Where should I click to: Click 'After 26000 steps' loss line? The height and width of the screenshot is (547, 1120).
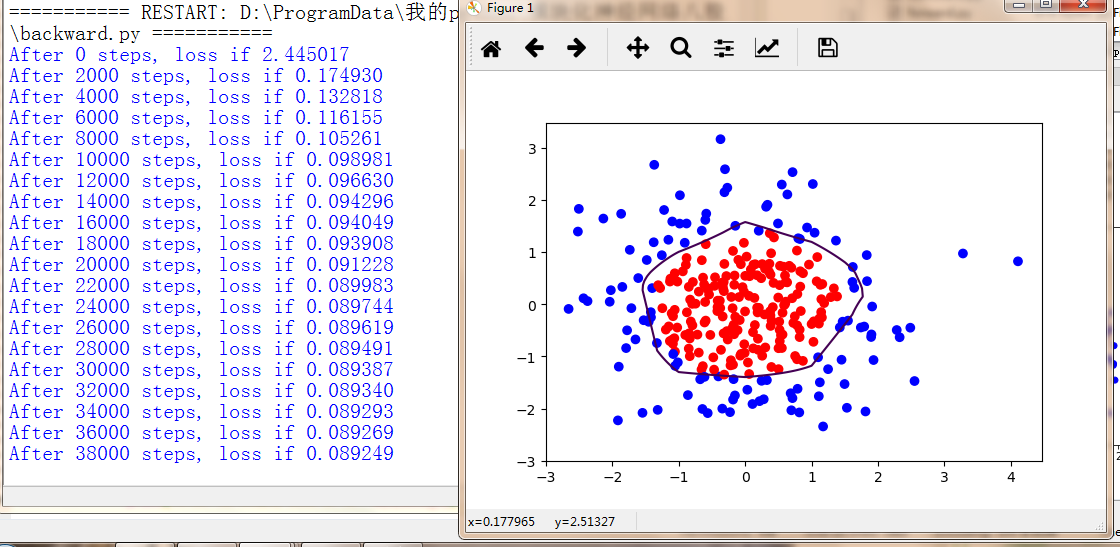point(201,328)
